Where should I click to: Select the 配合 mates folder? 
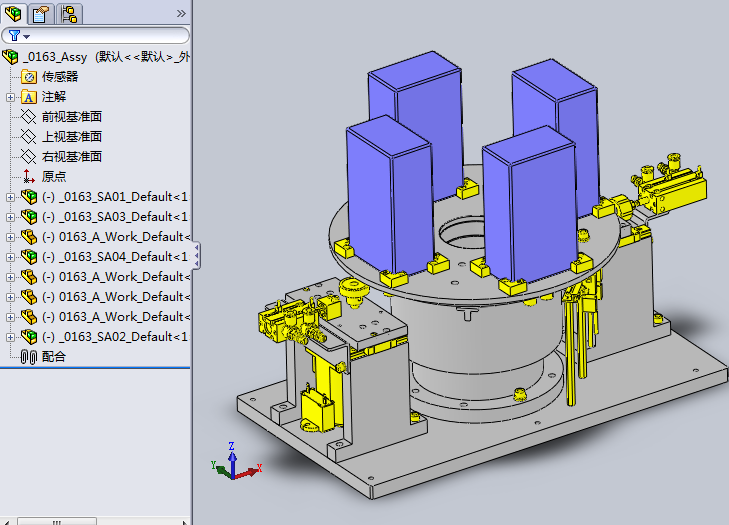point(54,357)
